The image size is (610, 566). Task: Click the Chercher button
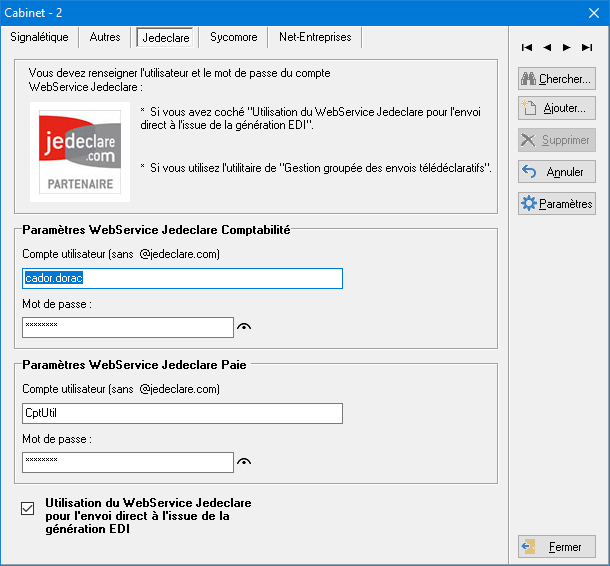tap(557, 79)
